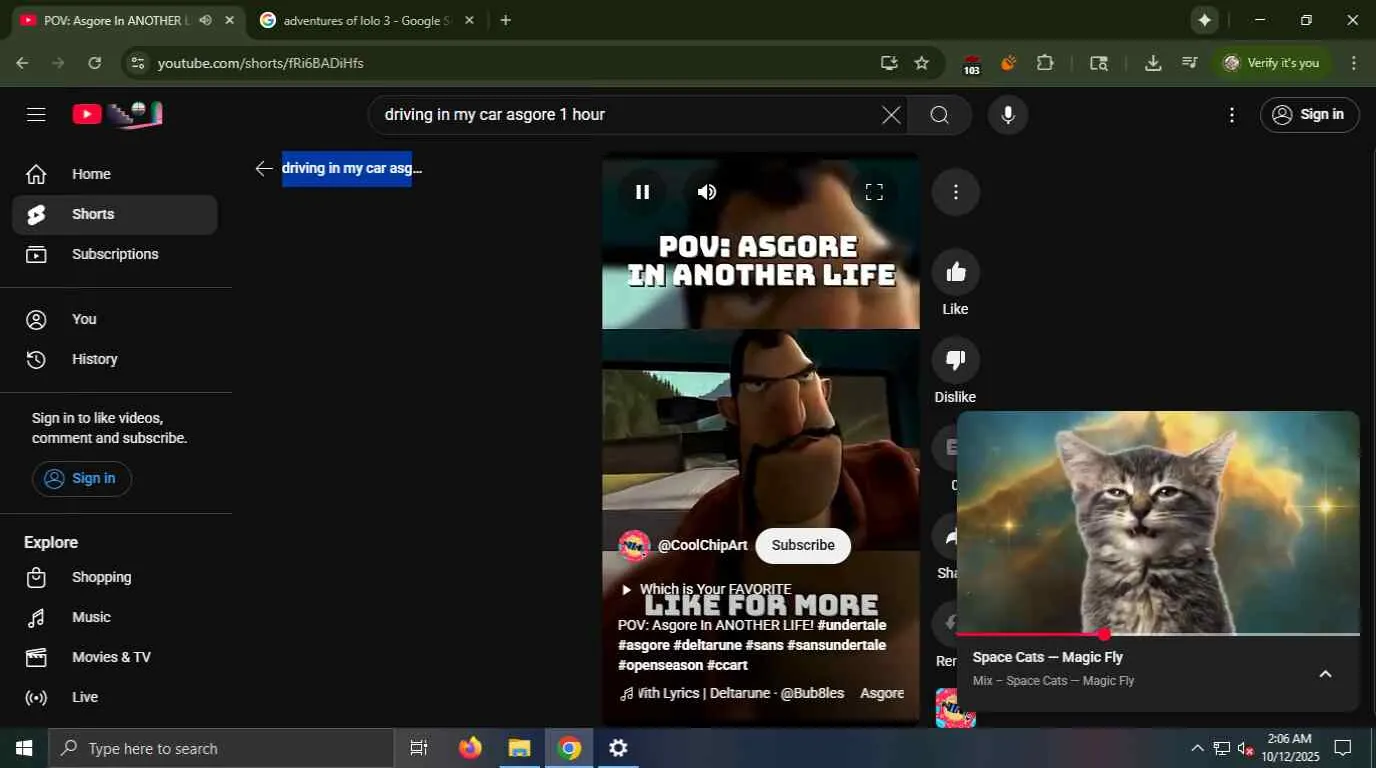
Task: Open the Chrome three-dot menu
Action: (1353, 63)
